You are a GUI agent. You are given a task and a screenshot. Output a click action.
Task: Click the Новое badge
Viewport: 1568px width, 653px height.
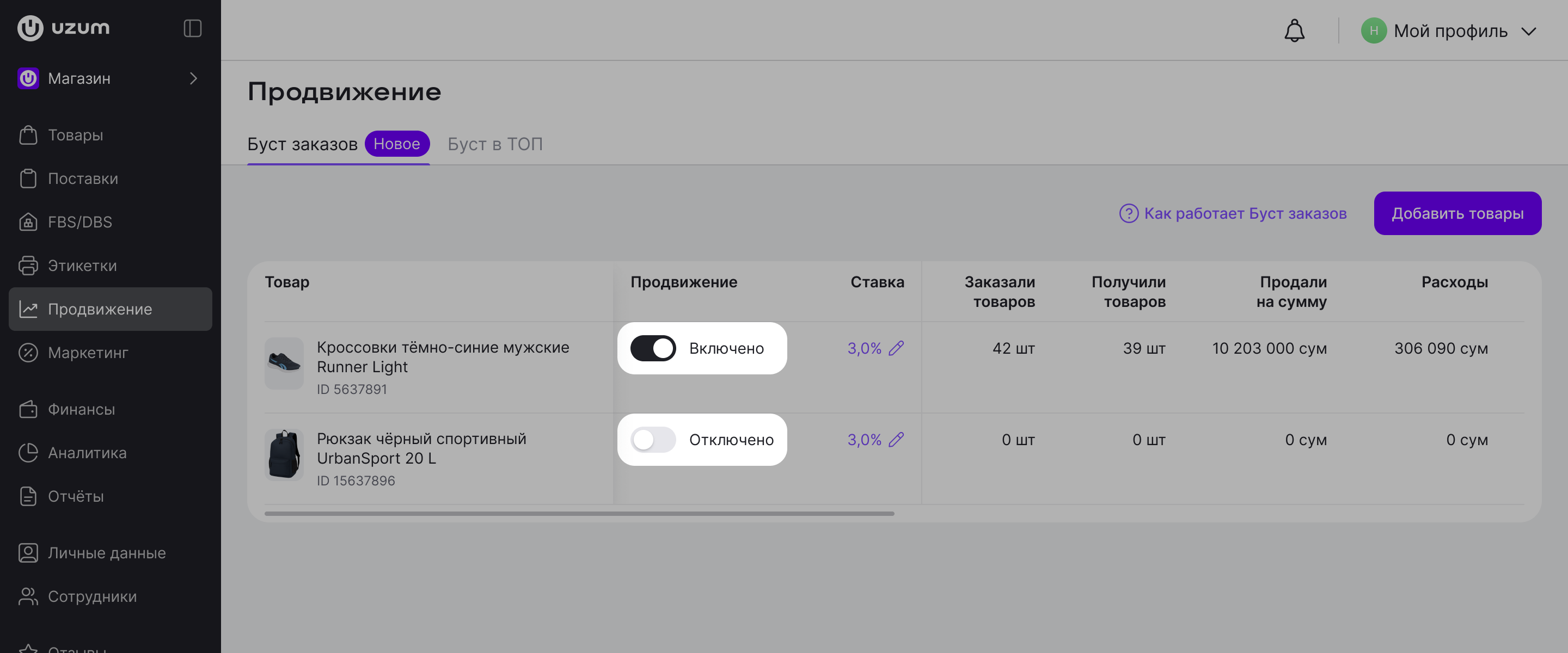(397, 144)
